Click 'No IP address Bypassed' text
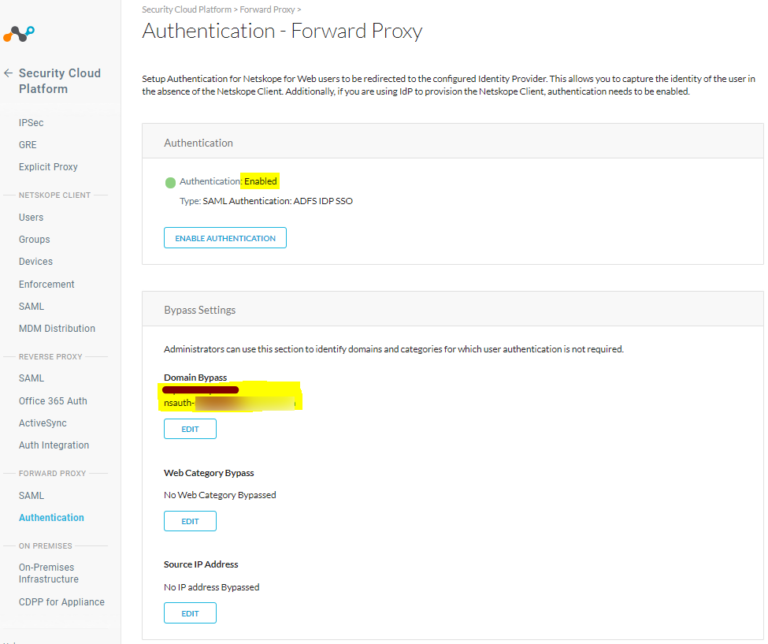Image resolution: width=768 pixels, height=644 pixels. [212, 587]
